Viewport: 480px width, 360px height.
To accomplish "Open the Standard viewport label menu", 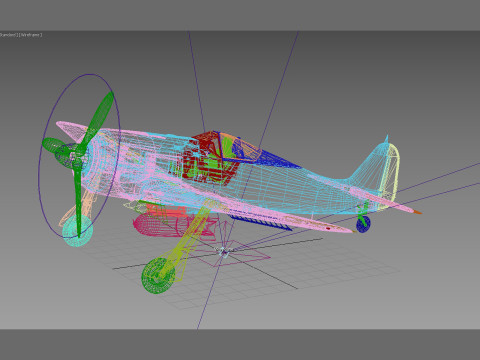I will click(x=8, y=35).
